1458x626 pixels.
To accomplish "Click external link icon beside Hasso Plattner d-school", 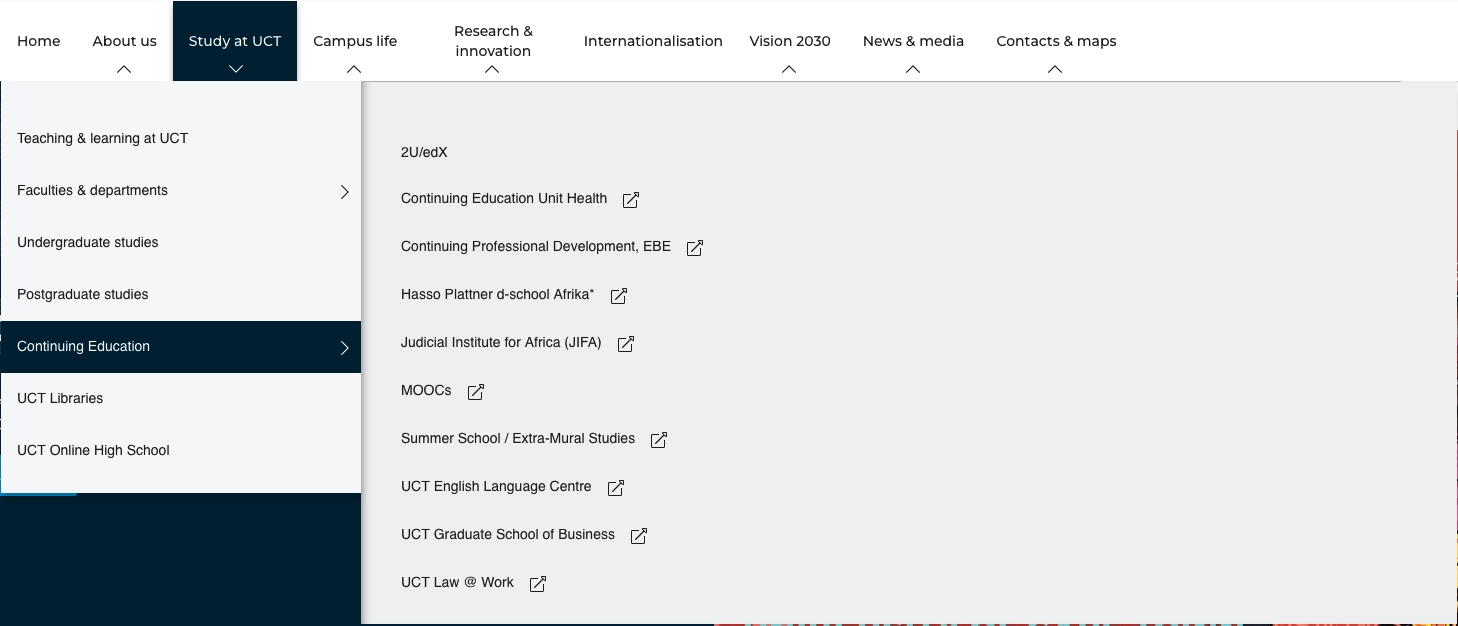I will 618,296.
